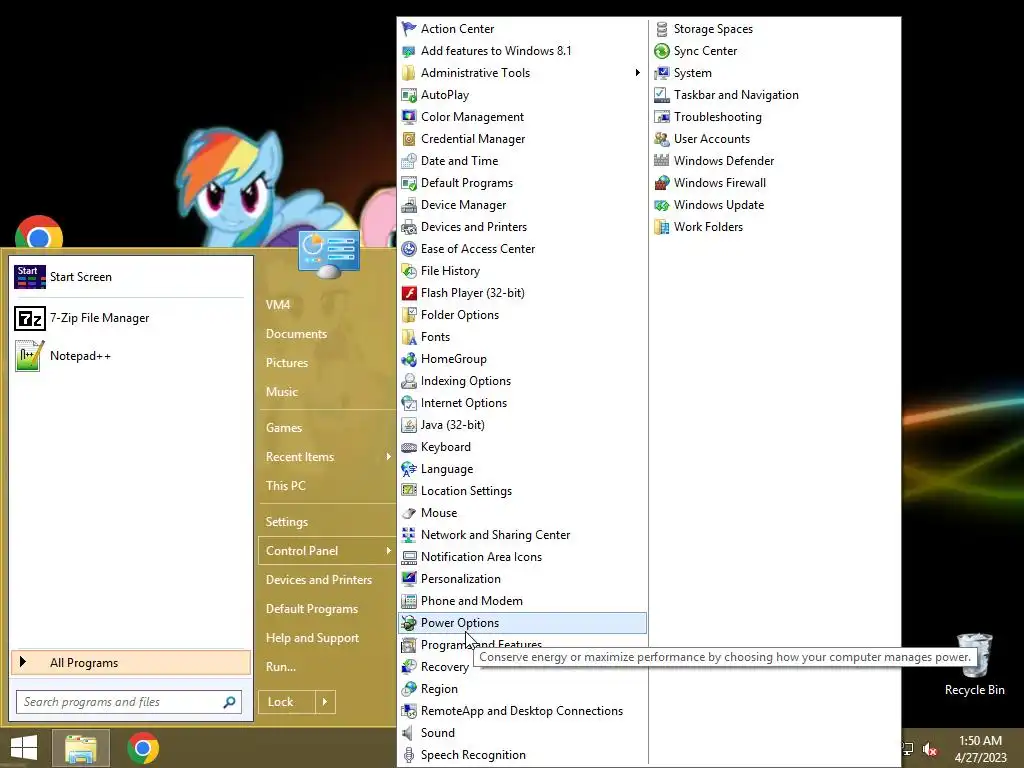1024x768 pixels.
Task: Open This PC from start menu
Action: pos(327,486)
